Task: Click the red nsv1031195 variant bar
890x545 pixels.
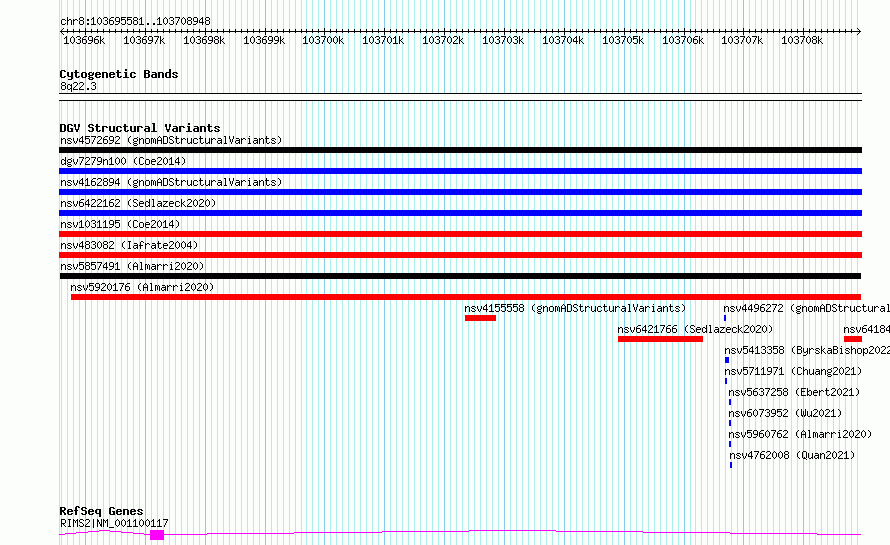Action: [x=460, y=234]
